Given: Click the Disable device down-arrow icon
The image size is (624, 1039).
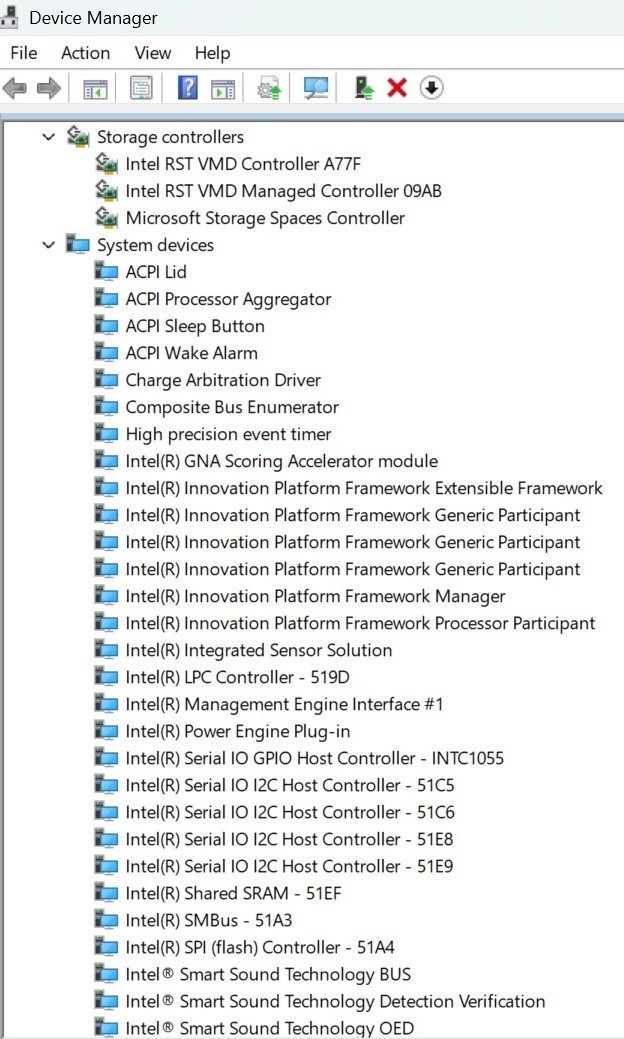Looking at the screenshot, I should coord(431,87).
